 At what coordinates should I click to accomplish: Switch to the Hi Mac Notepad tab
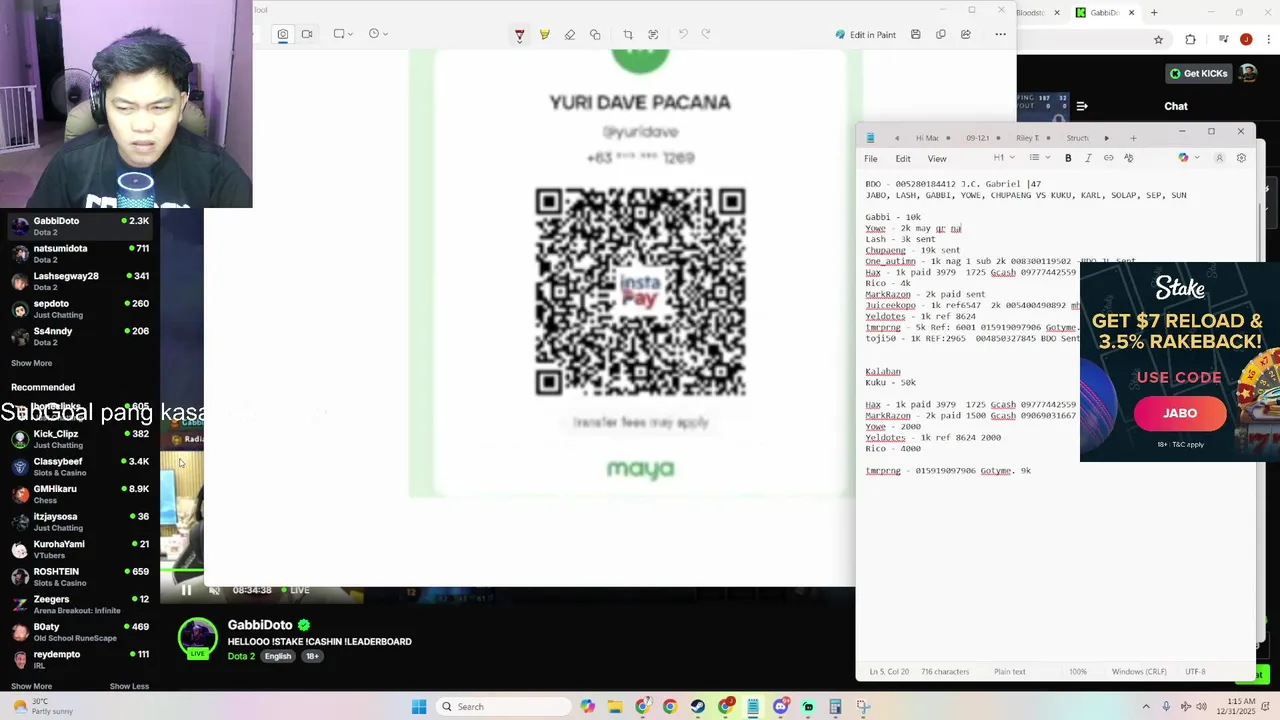tap(927, 138)
